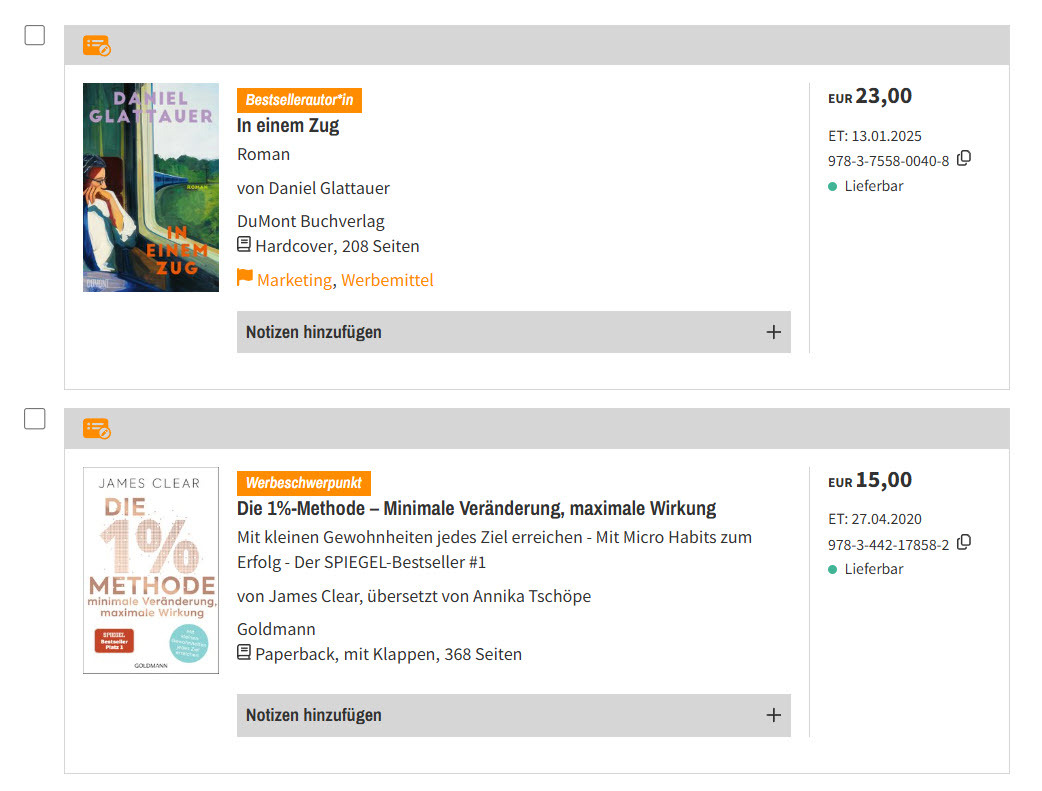Click the plus icon in Die 1%-Methode notes bar
The height and width of the screenshot is (791, 1042).
tap(774, 715)
